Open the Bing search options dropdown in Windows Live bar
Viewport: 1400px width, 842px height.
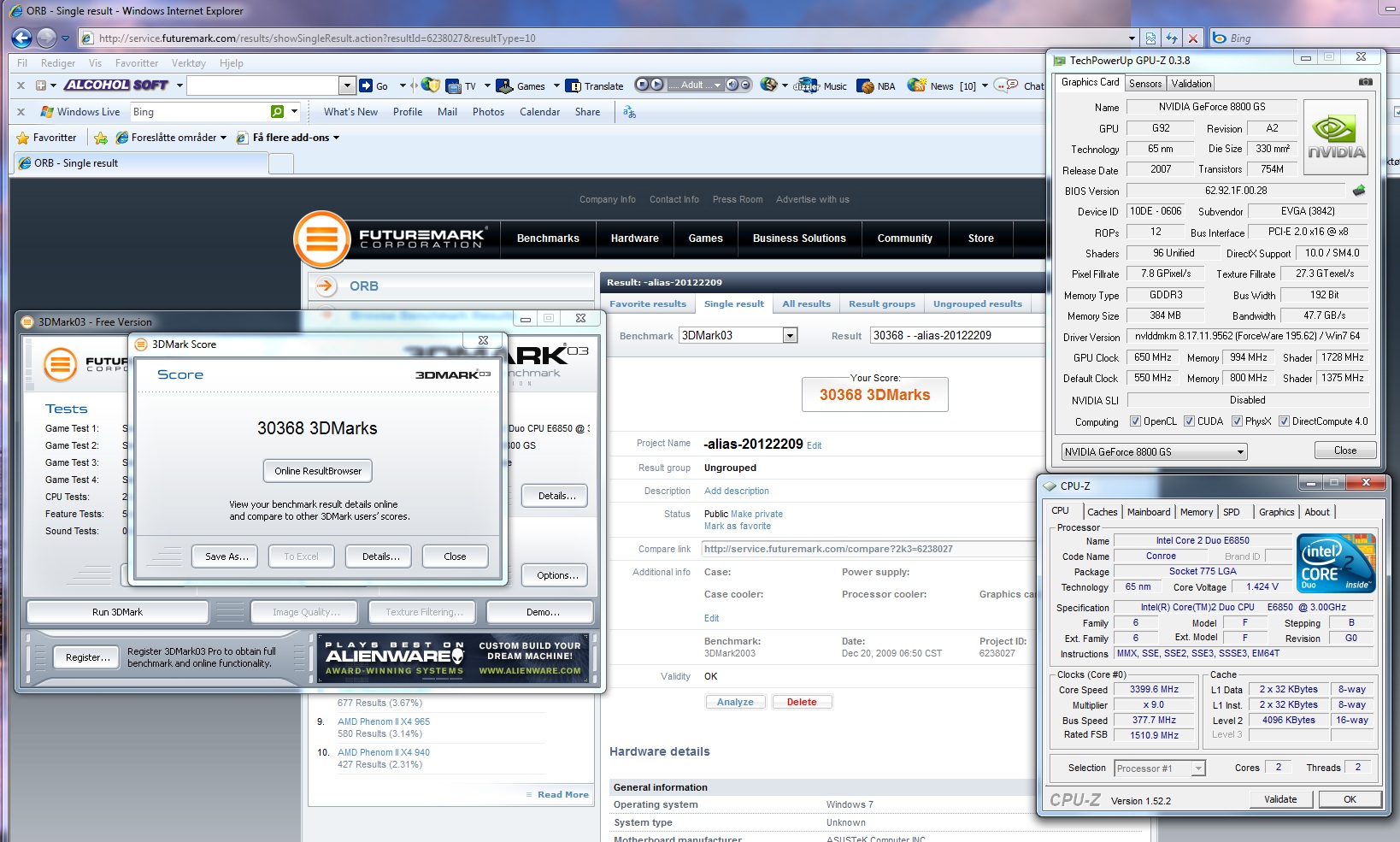(294, 111)
